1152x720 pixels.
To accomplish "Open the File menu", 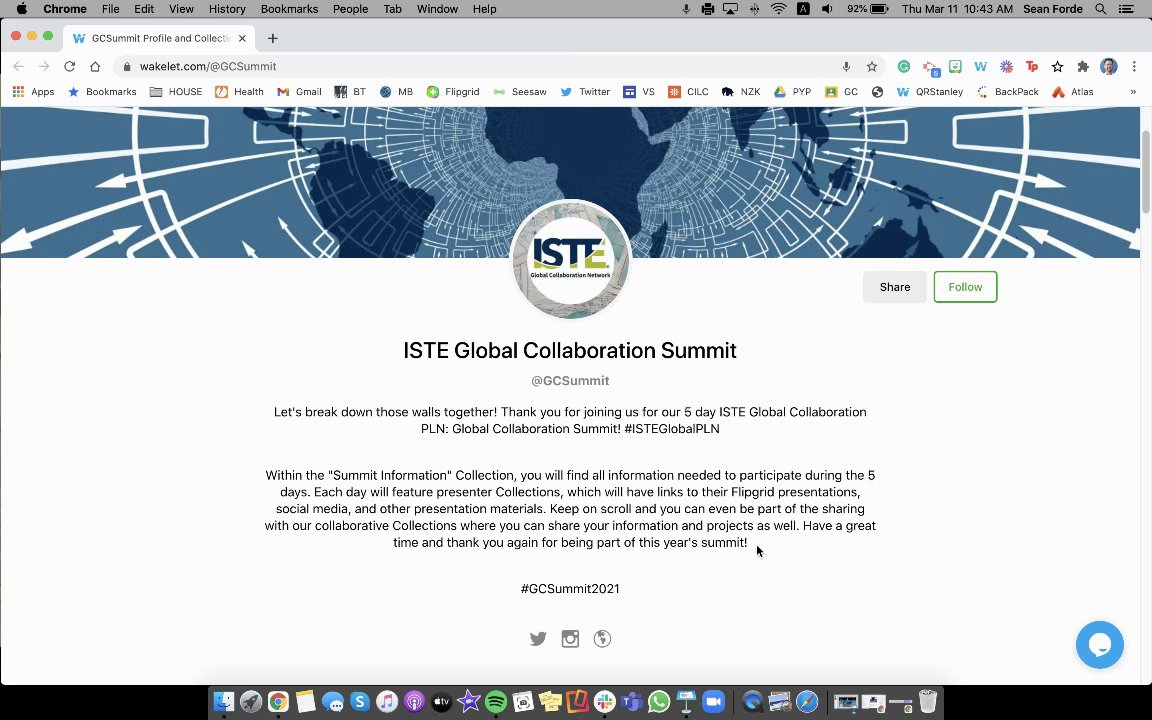I will click(x=110, y=9).
